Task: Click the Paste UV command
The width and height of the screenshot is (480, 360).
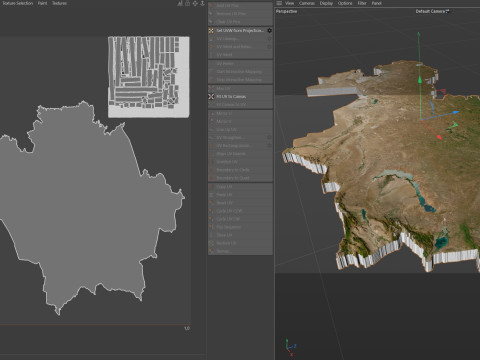Action: coord(240,195)
